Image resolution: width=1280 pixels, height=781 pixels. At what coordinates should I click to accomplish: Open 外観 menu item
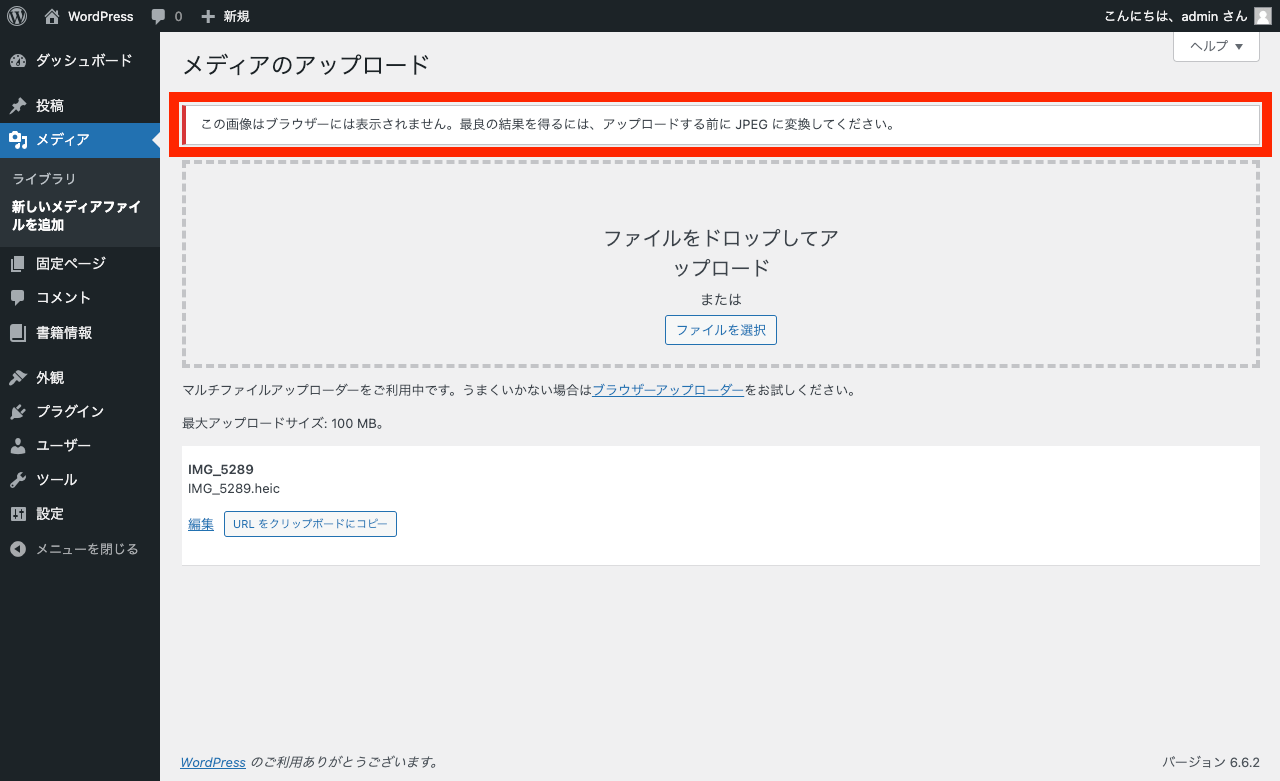pyautogui.click(x=80, y=378)
